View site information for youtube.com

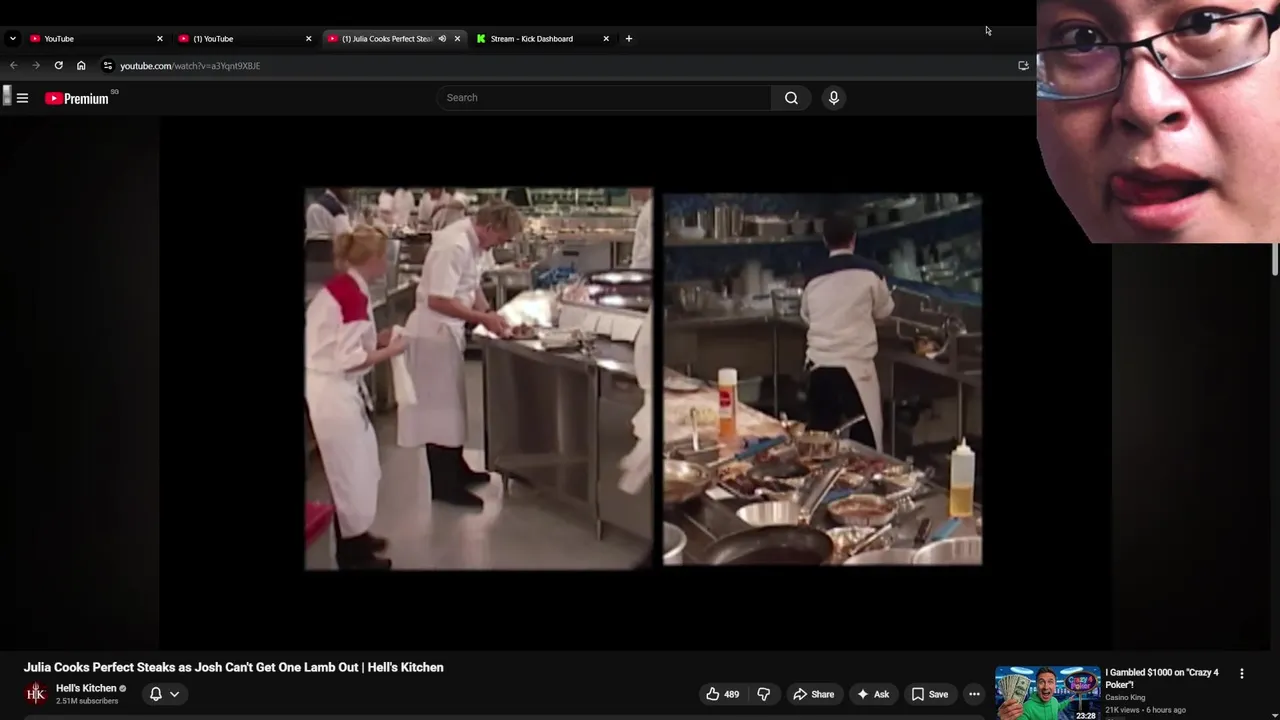(x=108, y=65)
